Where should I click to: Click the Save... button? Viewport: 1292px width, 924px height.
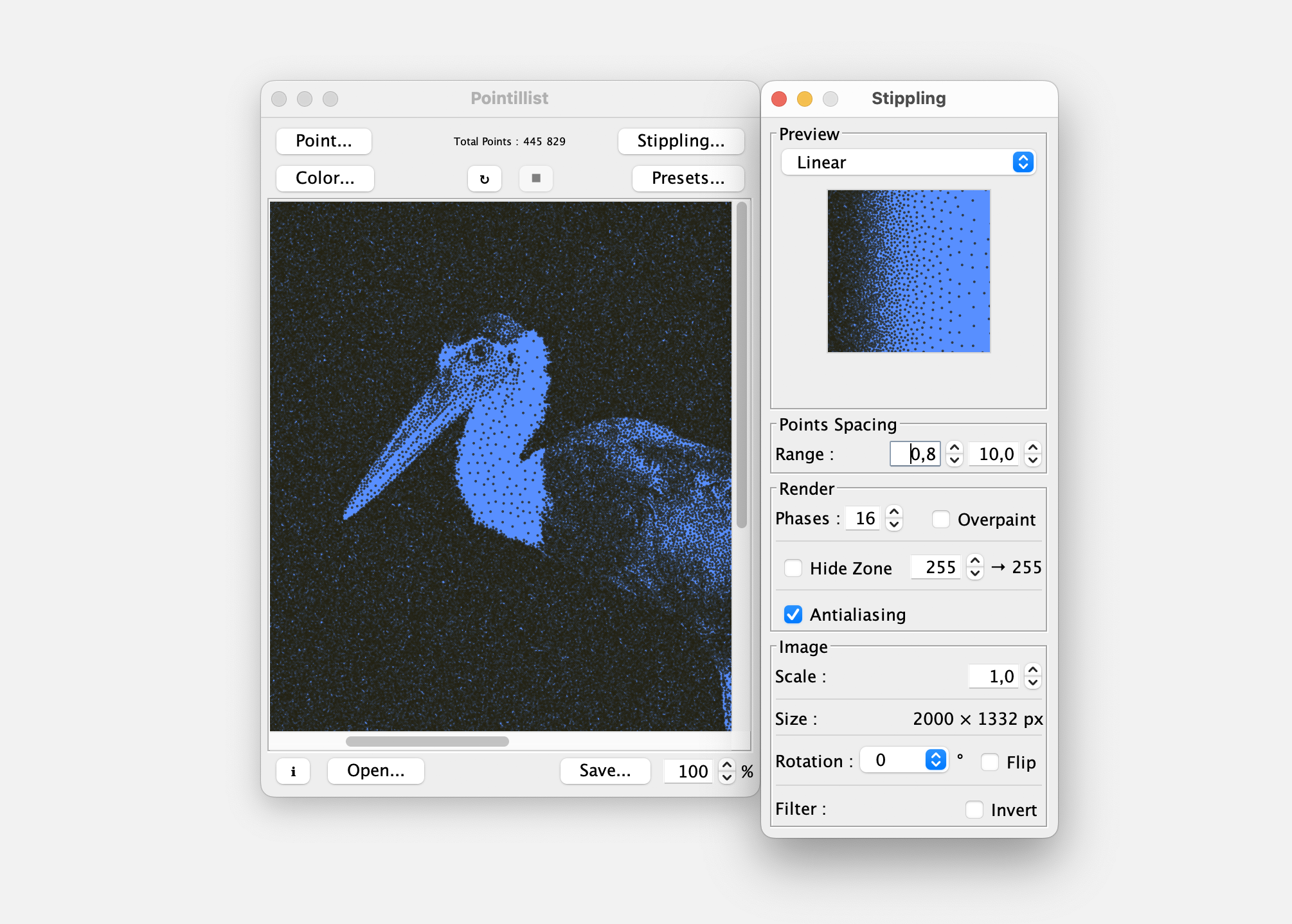[x=605, y=771]
